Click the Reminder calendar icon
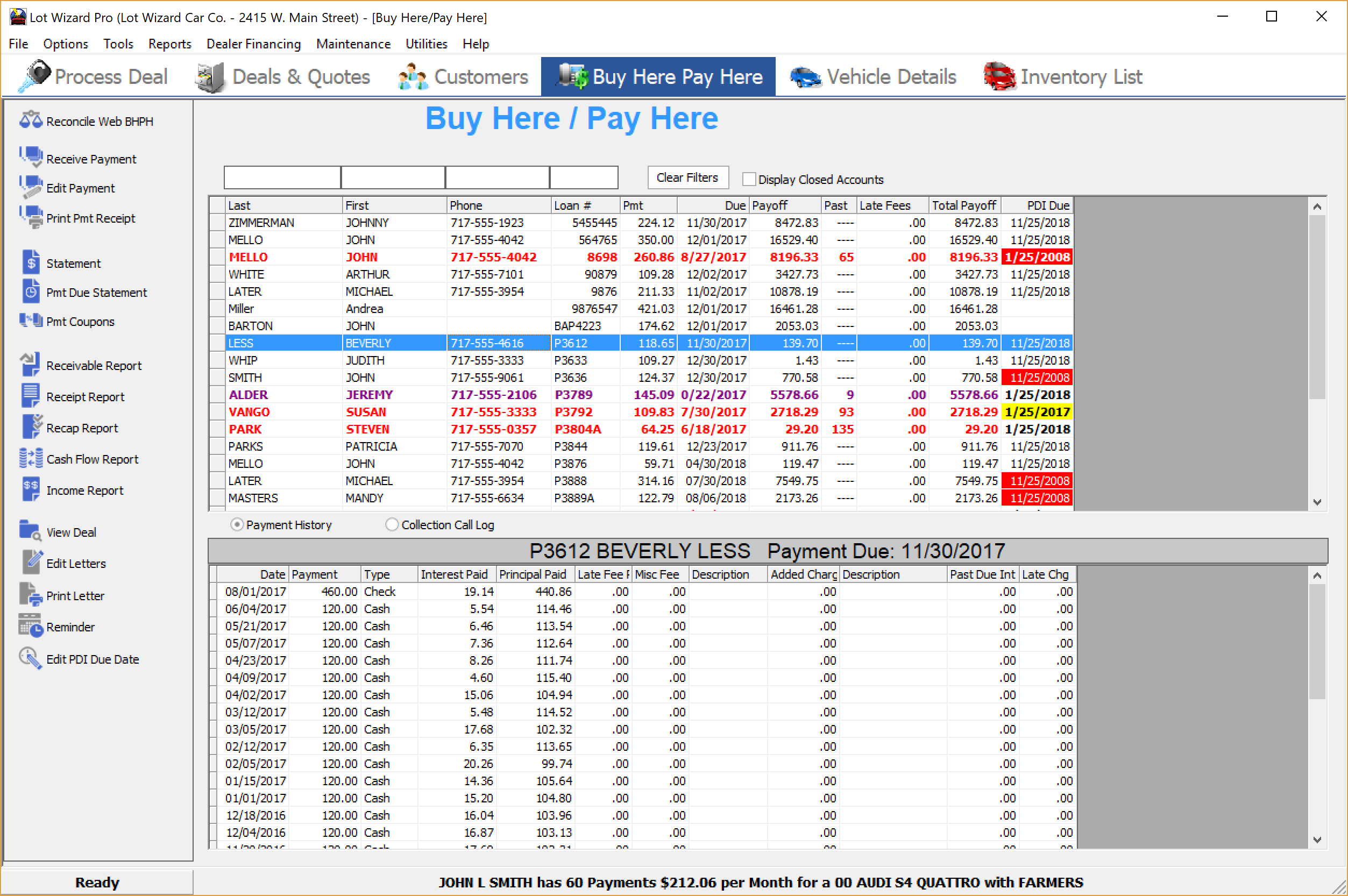This screenshot has height=896, width=1348. coord(31,626)
